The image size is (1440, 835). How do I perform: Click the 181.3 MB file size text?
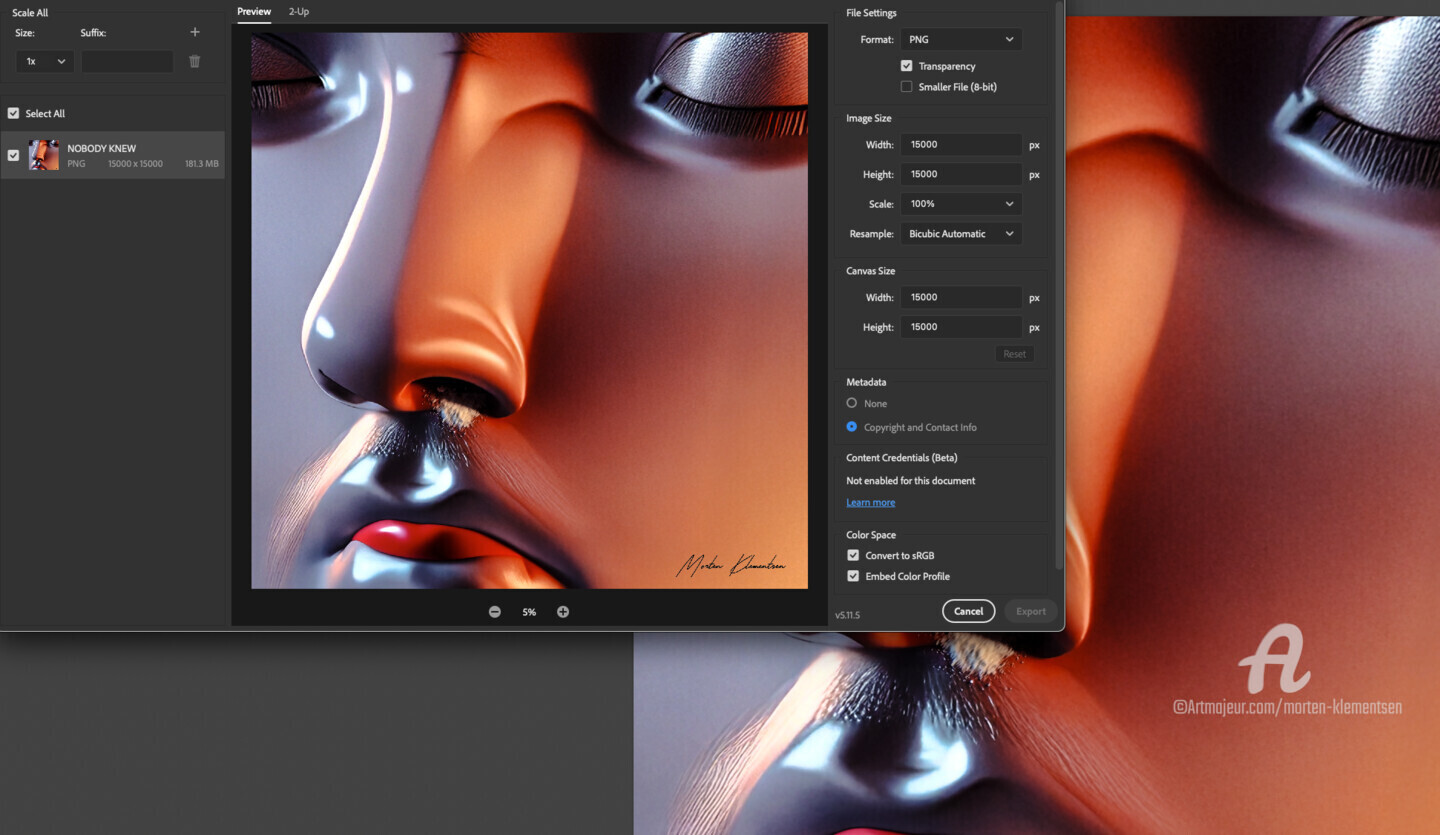click(x=202, y=164)
